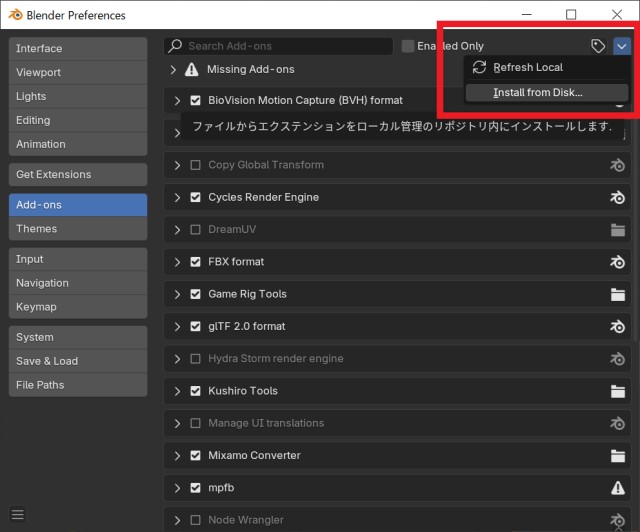Uncheck Mixamo Converter add-on
The width and height of the screenshot is (640, 532).
tap(196, 455)
